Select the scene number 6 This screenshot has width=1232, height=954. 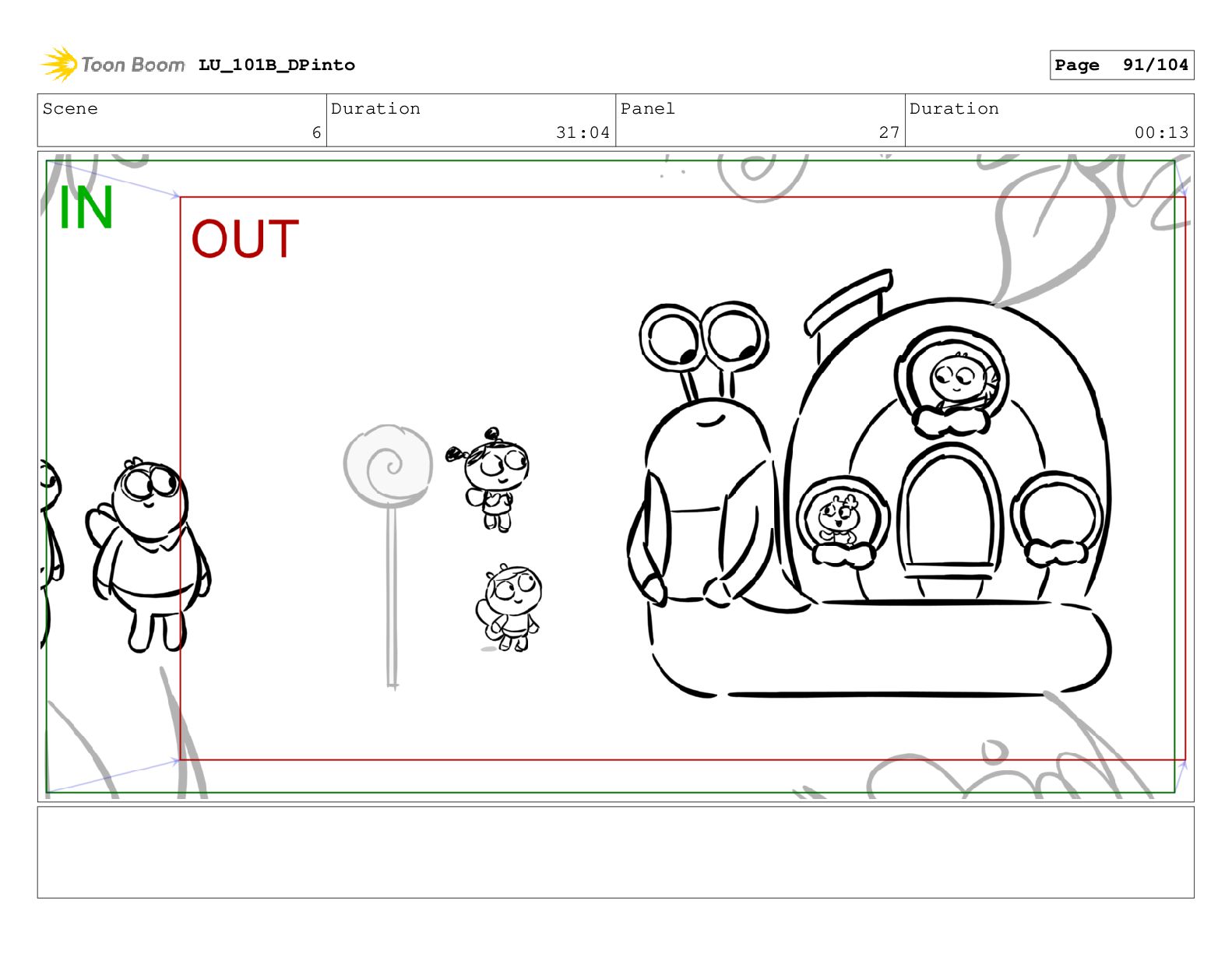(x=316, y=132)
